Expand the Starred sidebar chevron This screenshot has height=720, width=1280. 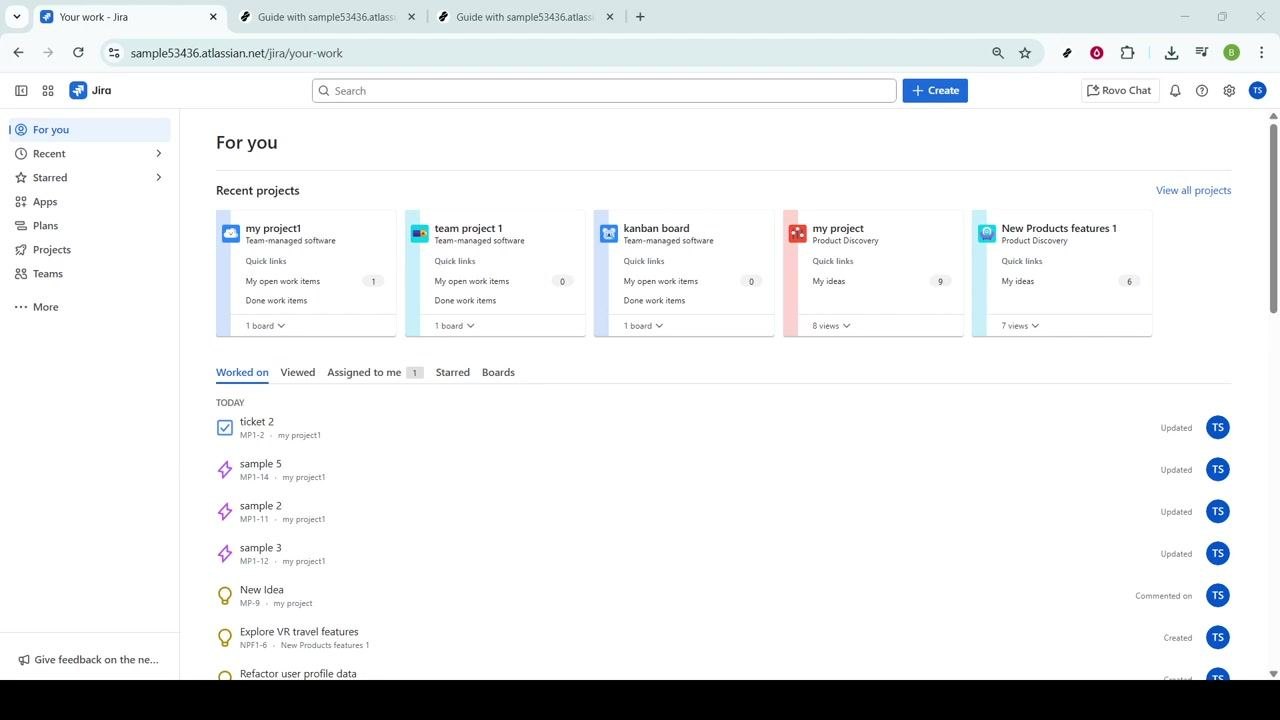tap(158, 178)
